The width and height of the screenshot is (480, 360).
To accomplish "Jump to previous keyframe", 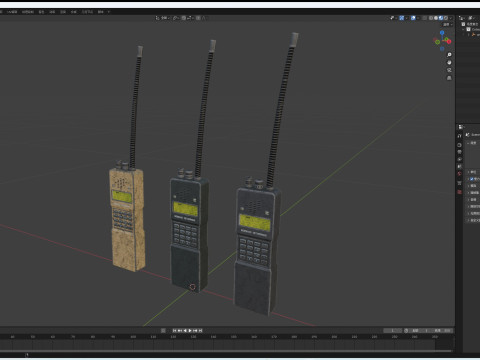I will [x=180, y=330].
